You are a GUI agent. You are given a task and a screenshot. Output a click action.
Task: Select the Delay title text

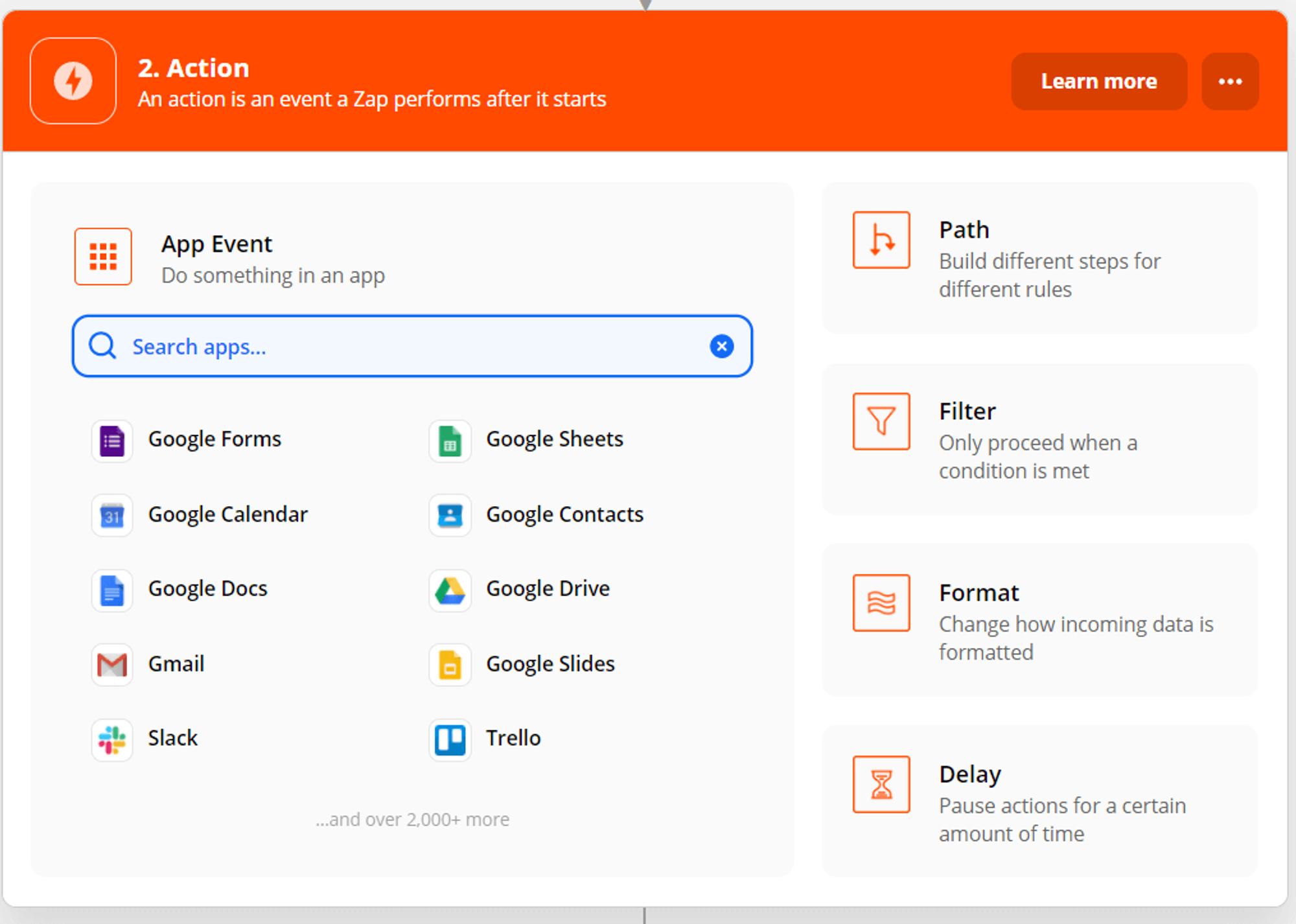pyautogui.click(x=970, y=774)
